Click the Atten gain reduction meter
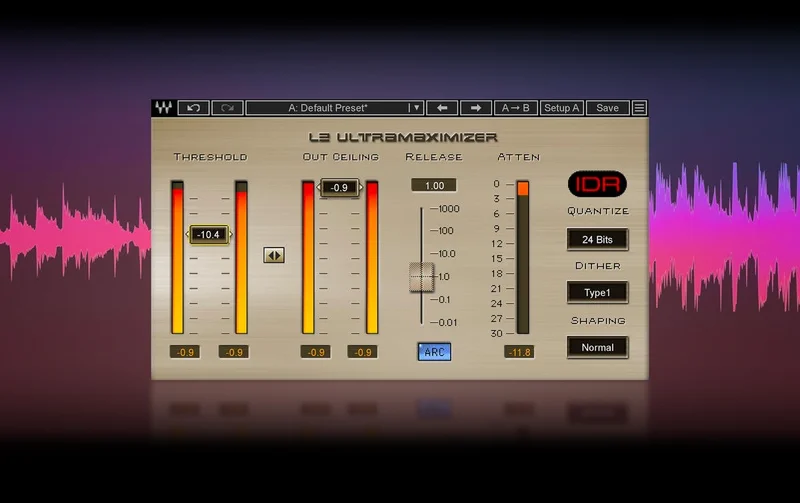The height and width of the screenshot is (503, 800). (523, 257)
